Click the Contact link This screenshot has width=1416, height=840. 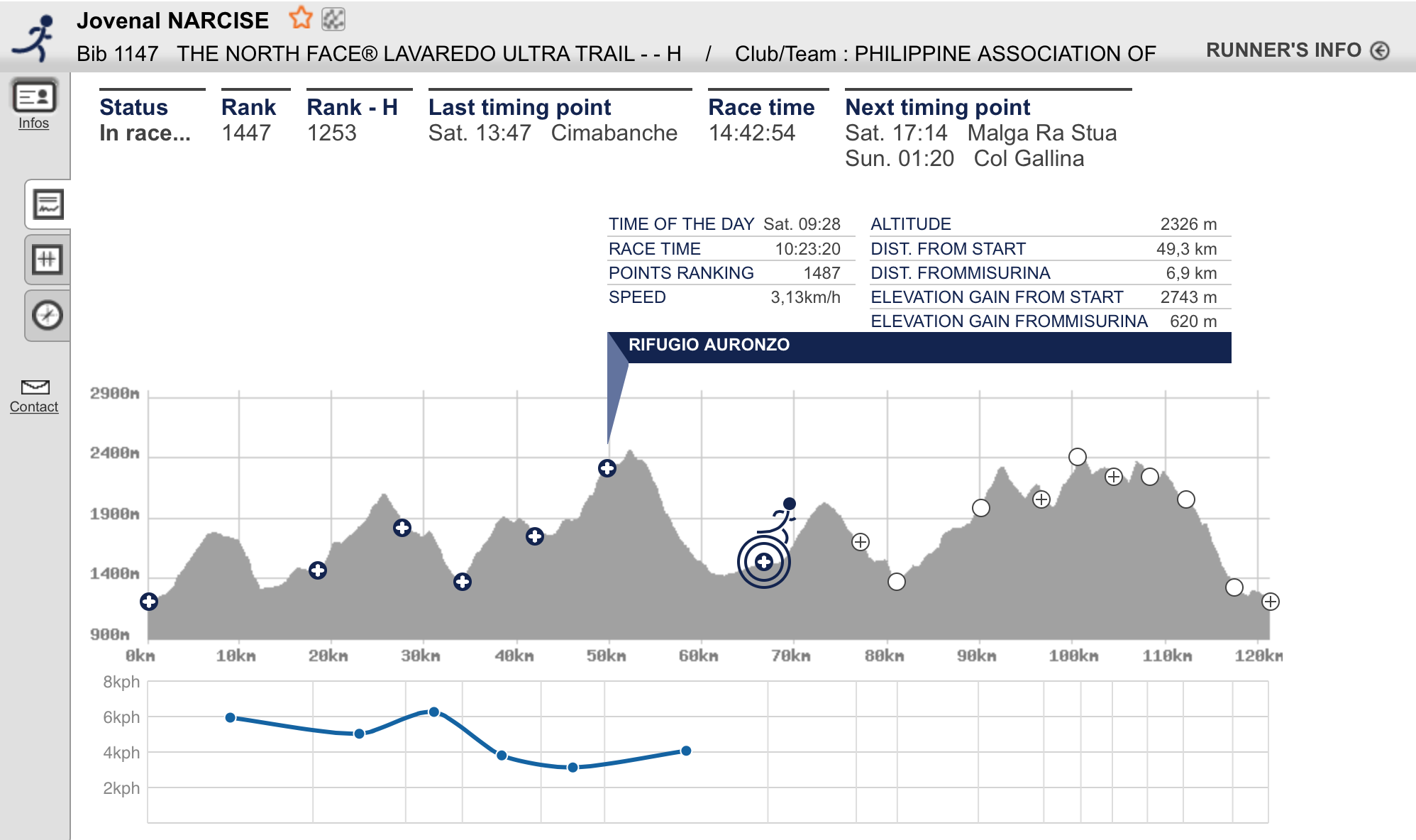[34, 407]
